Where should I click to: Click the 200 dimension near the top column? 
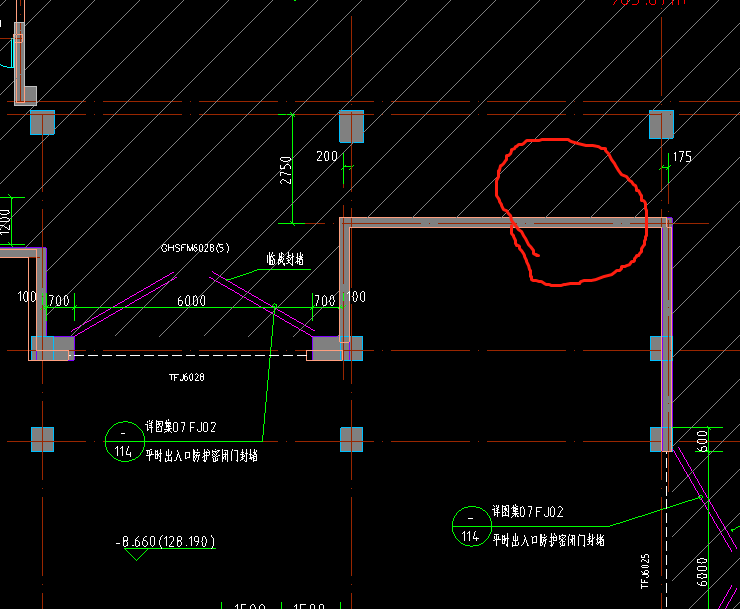pos(327,157)
